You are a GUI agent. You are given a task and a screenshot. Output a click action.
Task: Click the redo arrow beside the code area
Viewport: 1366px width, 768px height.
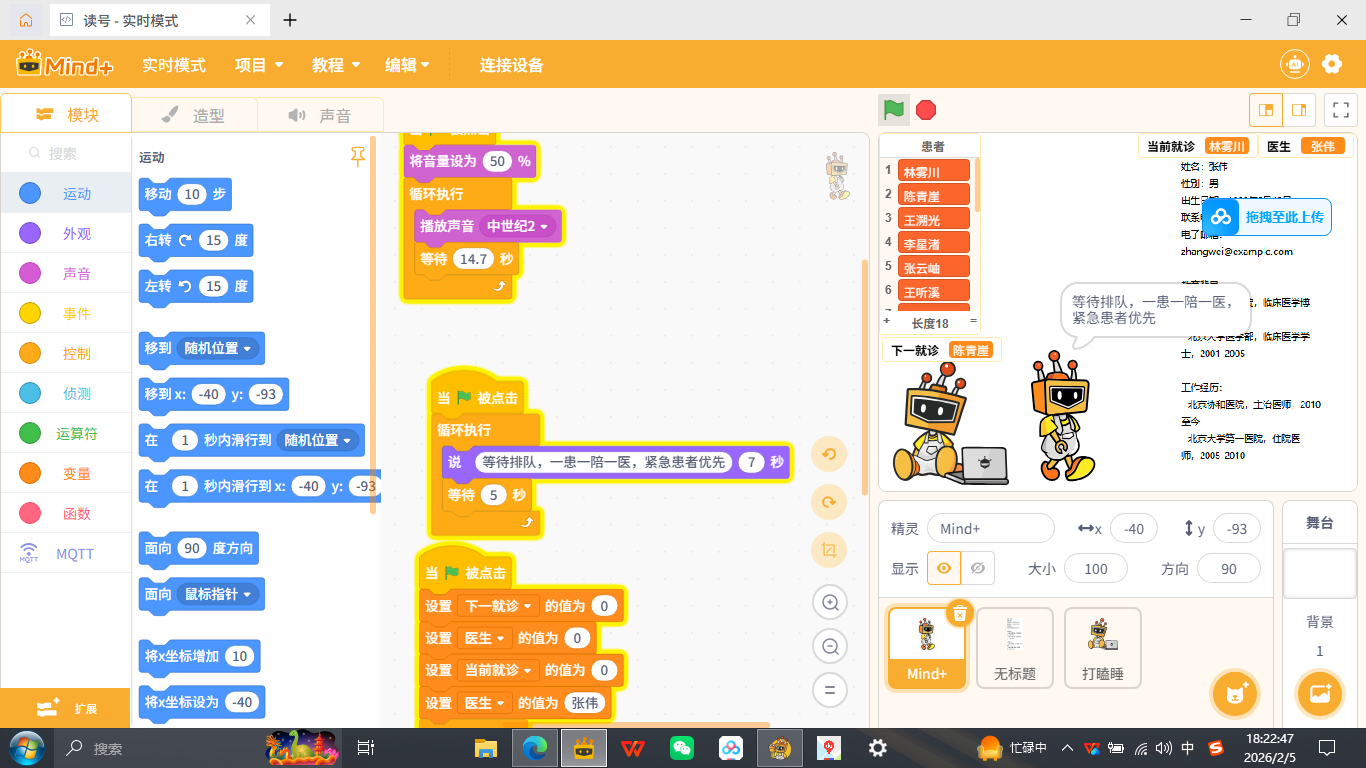click(829, 502)
